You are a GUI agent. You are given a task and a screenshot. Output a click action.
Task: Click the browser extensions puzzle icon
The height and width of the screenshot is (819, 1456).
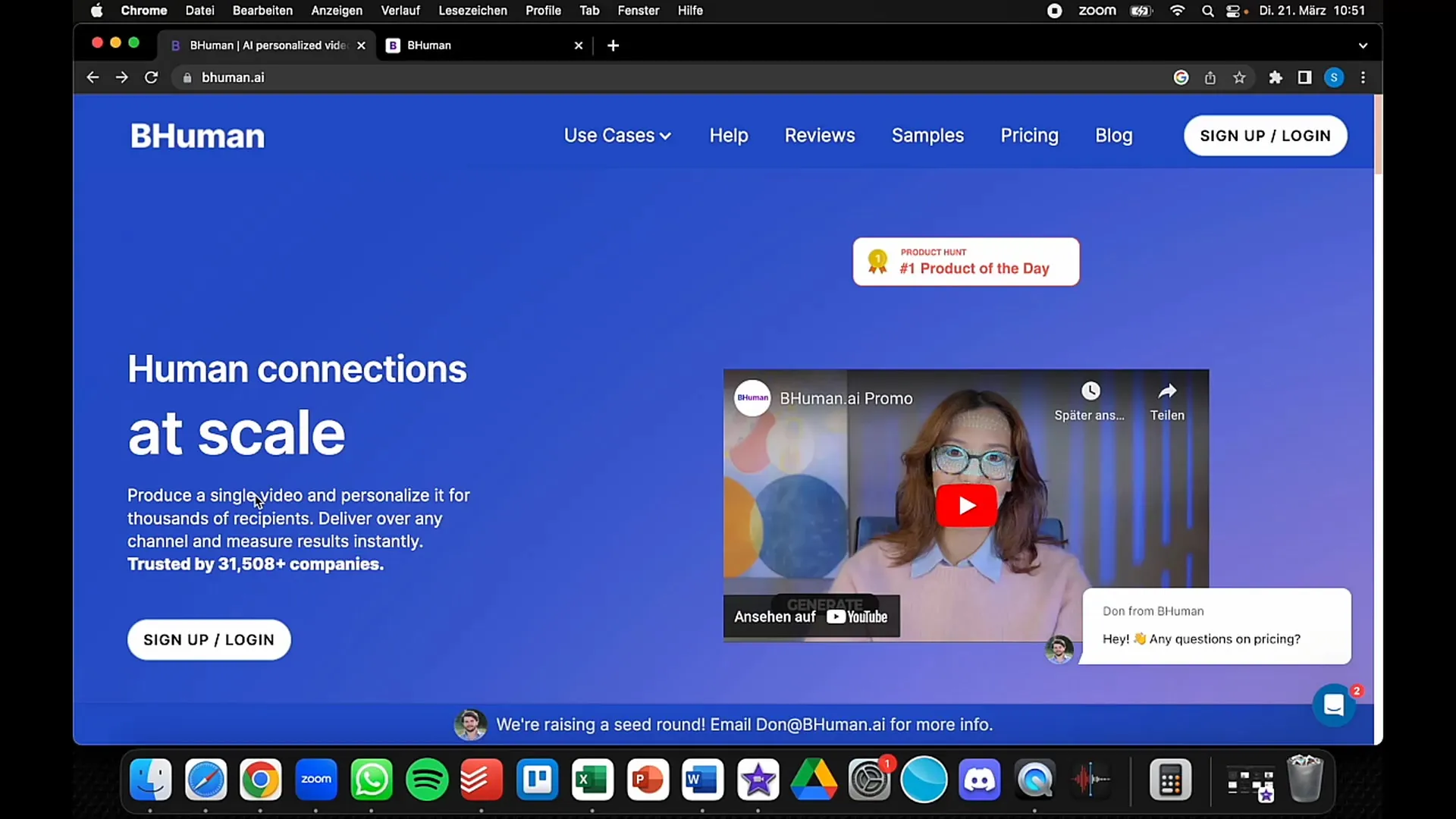pos(1276,77)
